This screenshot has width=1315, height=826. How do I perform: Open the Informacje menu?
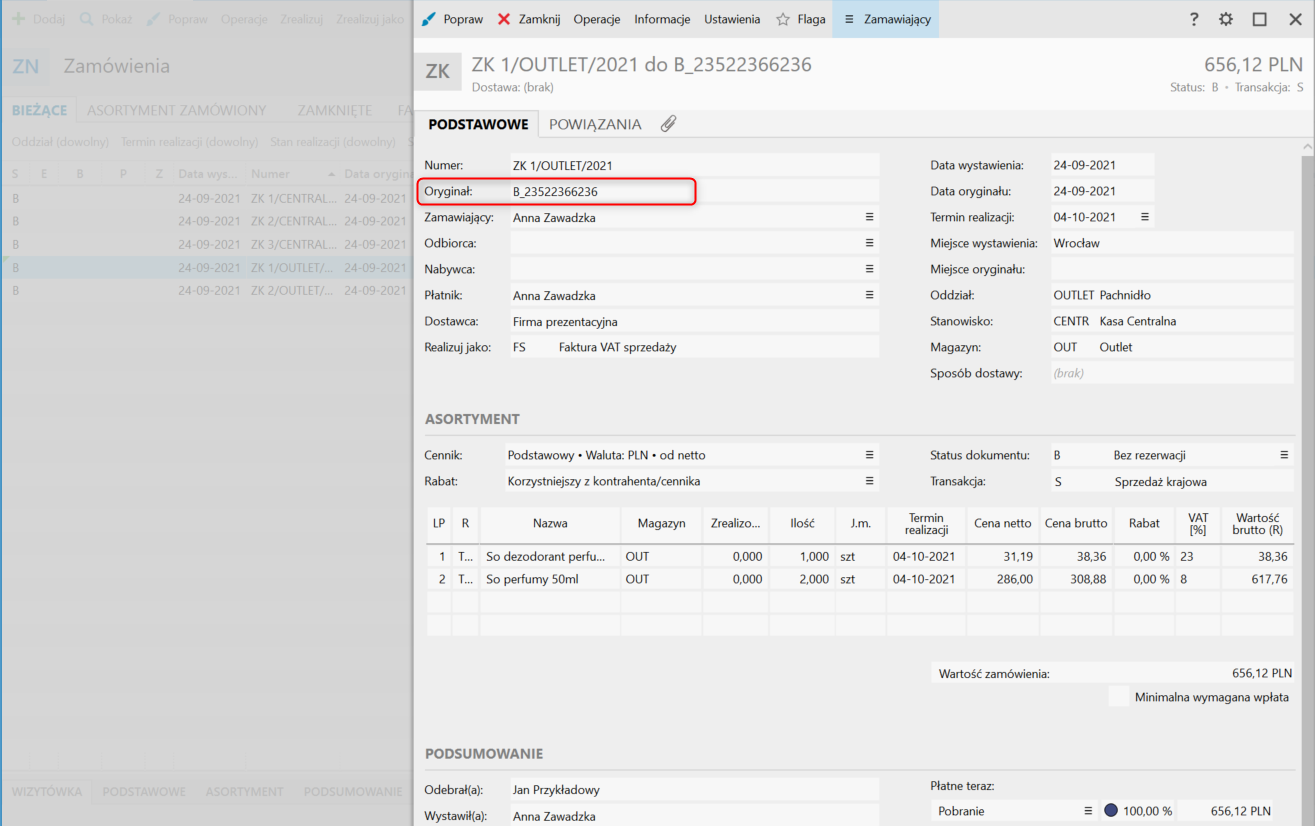tap(662, 19)
